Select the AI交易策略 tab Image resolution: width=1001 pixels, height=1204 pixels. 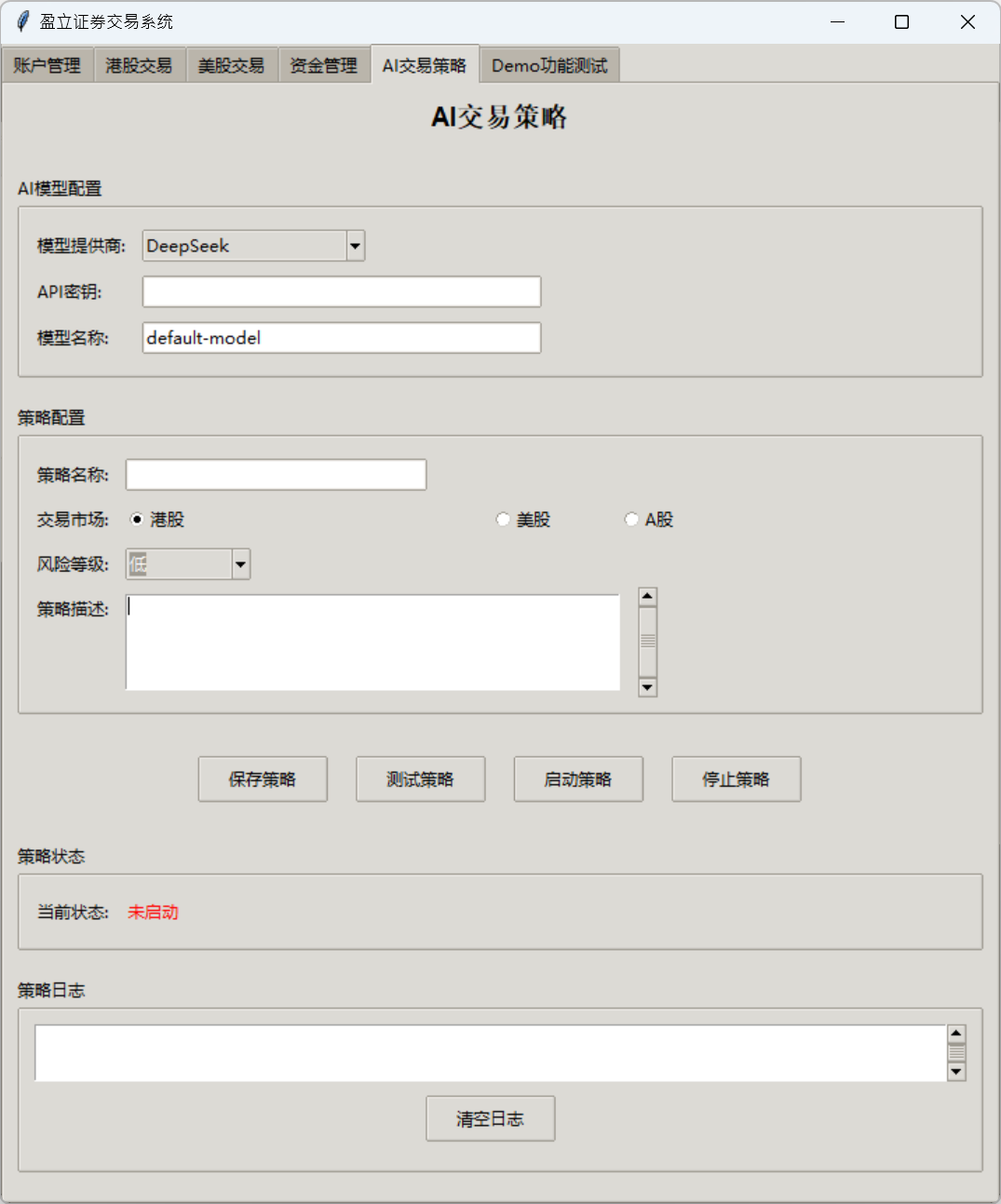(425, 64)
